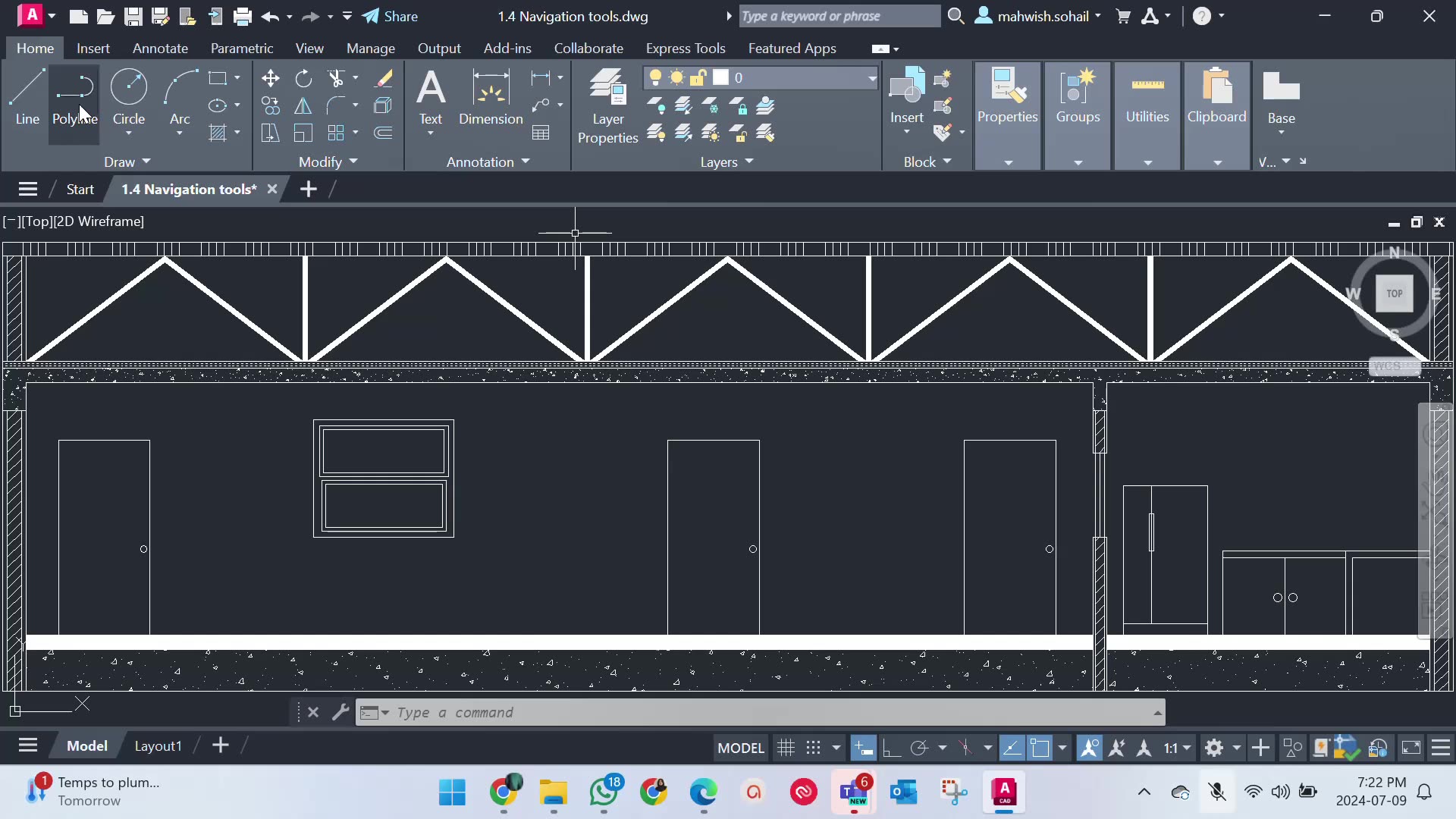1456x819 pixels.
Task: Click the Edit Block icon in Block panel
Action: click(944, 105)
